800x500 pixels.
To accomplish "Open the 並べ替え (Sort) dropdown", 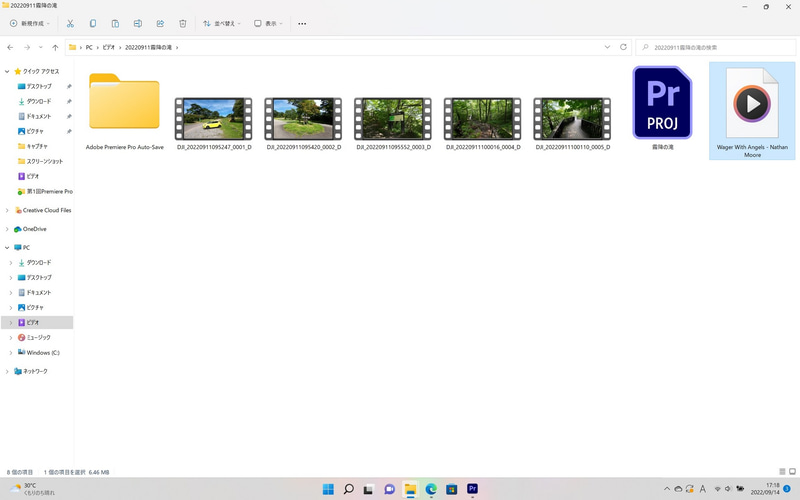I will (221, 23).
